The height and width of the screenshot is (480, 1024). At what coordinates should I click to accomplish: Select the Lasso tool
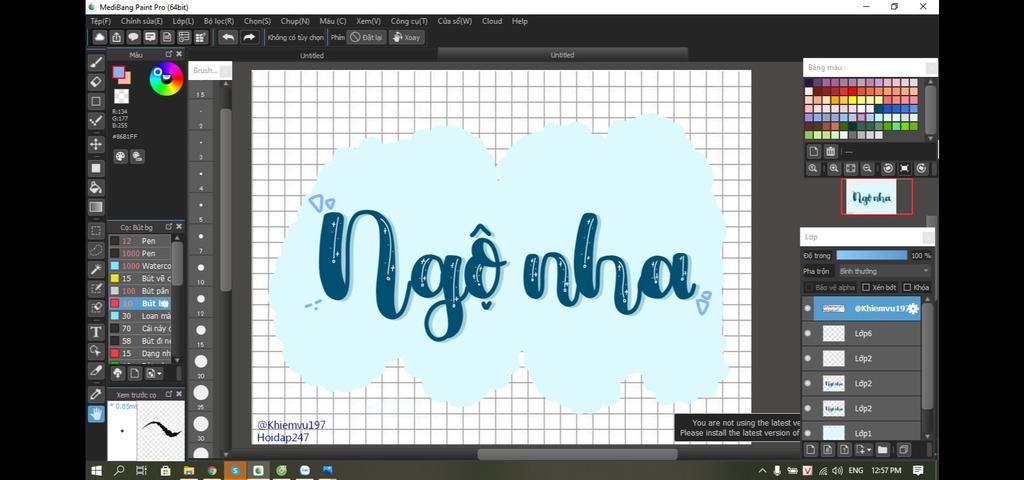click(x=96, y=249)
